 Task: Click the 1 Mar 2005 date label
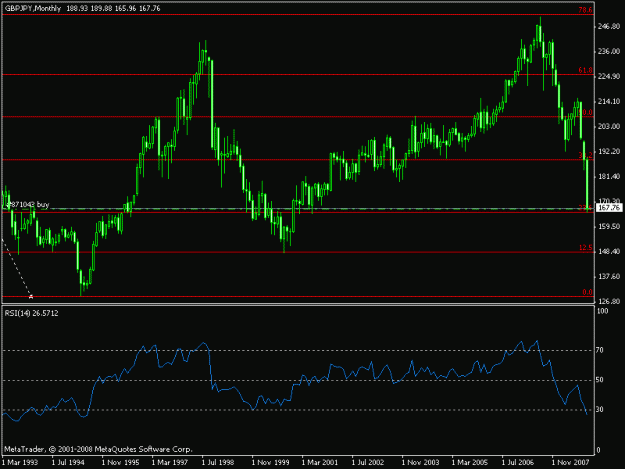pyautogui.click(x=470, y=463)
